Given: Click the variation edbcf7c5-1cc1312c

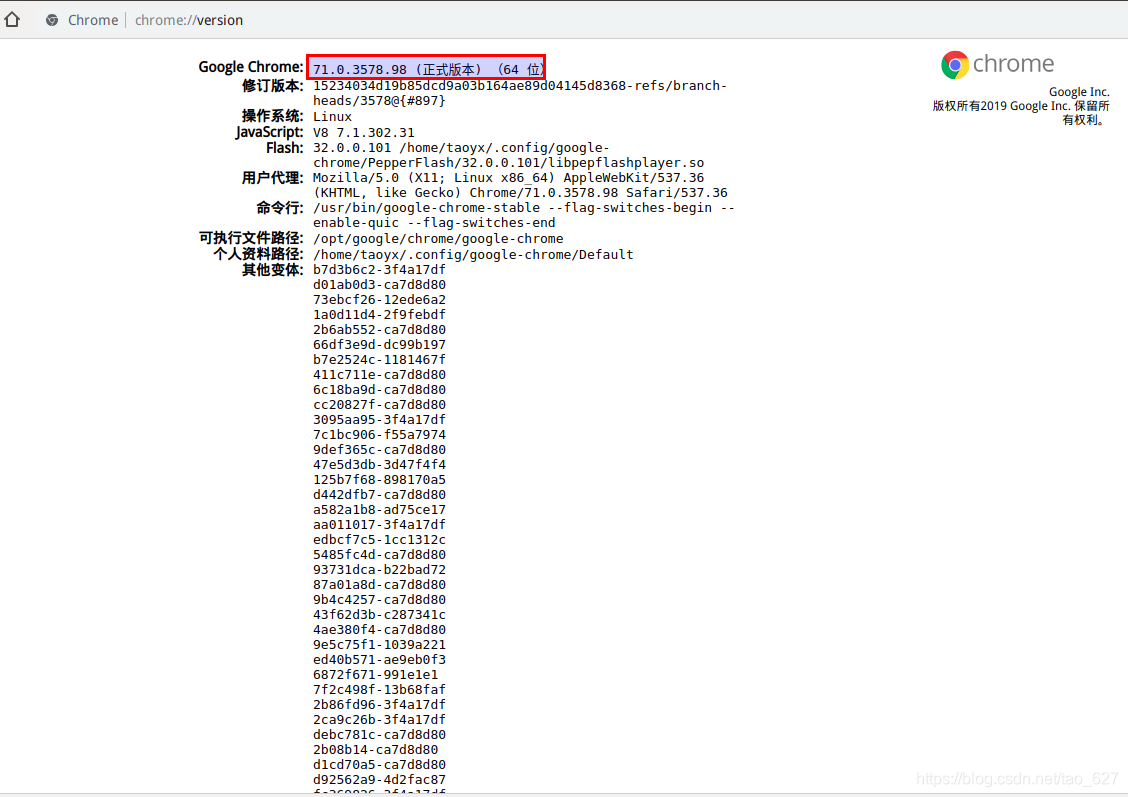Looking at the screenshot, I should (379, 540).
